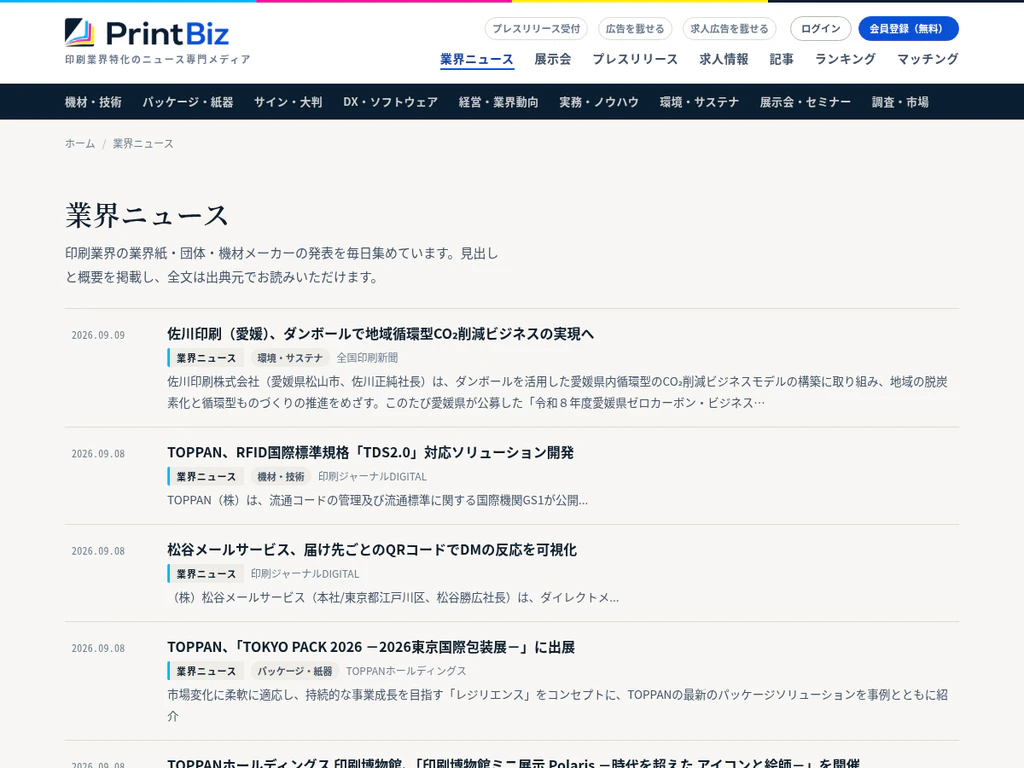The height and width of the screenshot is (768, 1024).
Task: Open プレスリリース受付 button
Action: tap(536, 29)
